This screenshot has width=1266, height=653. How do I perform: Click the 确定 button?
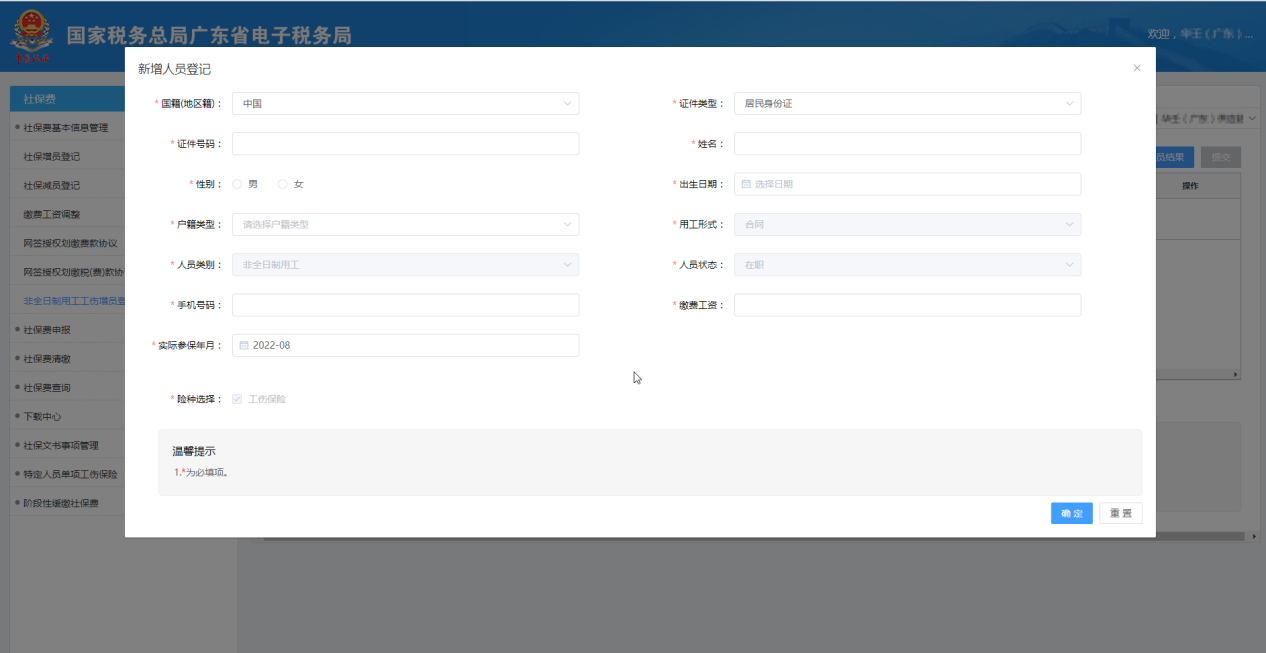point(1071,513)
